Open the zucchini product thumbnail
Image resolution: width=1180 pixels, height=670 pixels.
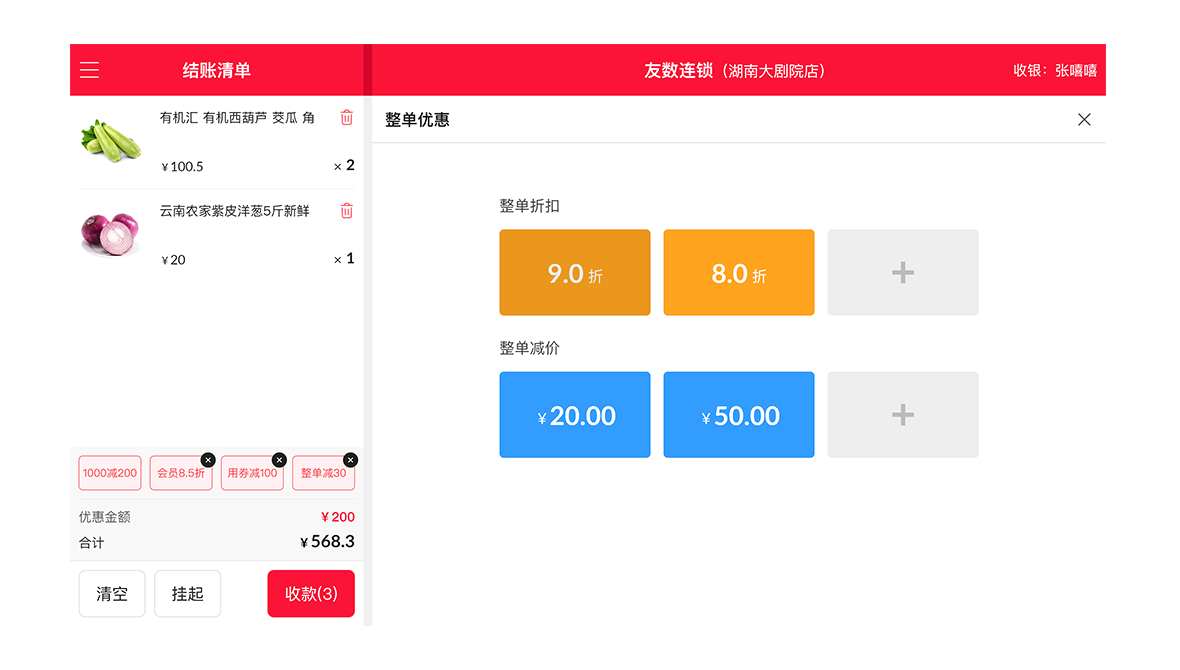(111, 141)
